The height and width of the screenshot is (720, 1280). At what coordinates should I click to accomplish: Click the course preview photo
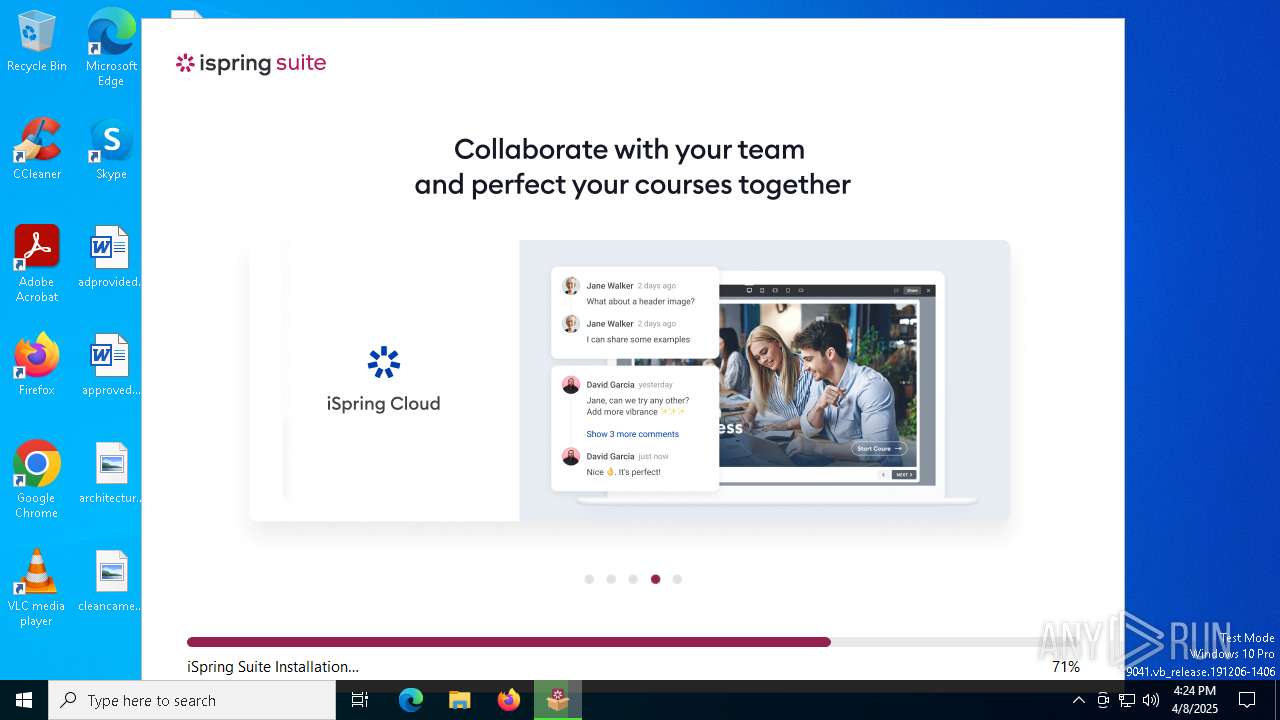coord(818,385)
